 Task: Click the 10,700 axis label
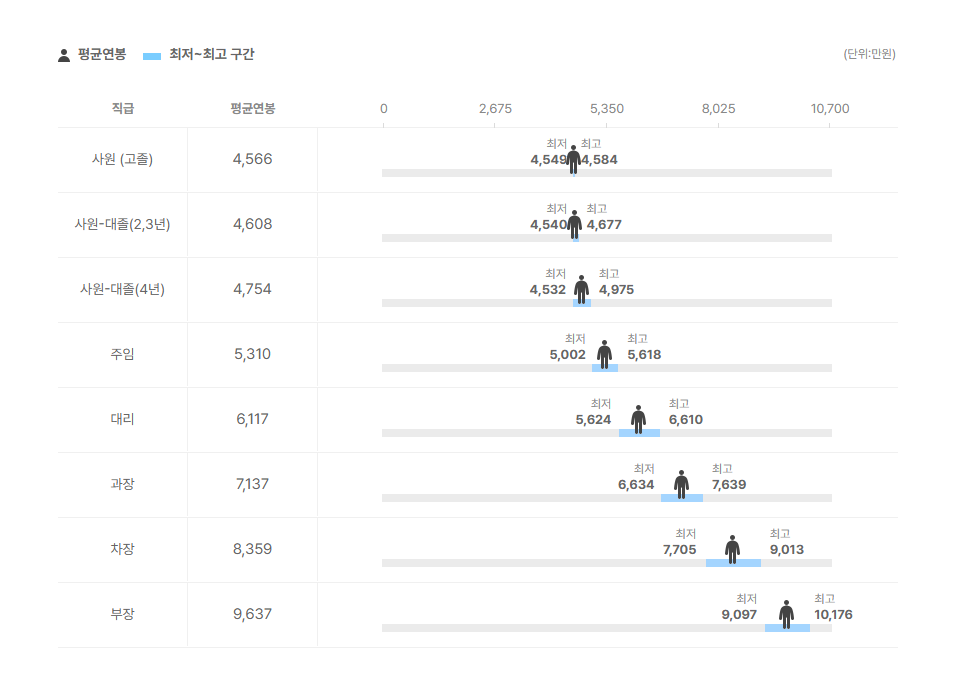830,108
